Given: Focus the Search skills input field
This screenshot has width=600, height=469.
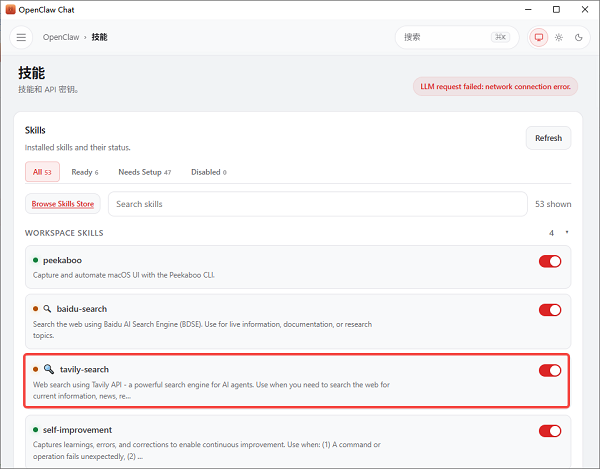Looking at the screenshot, I should (x=318, y=204).
